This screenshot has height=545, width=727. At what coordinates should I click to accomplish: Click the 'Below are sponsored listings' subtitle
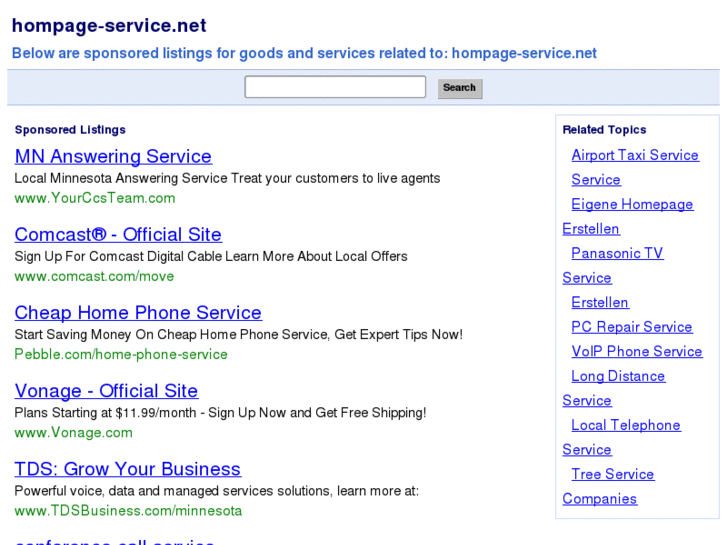point(304,53)
